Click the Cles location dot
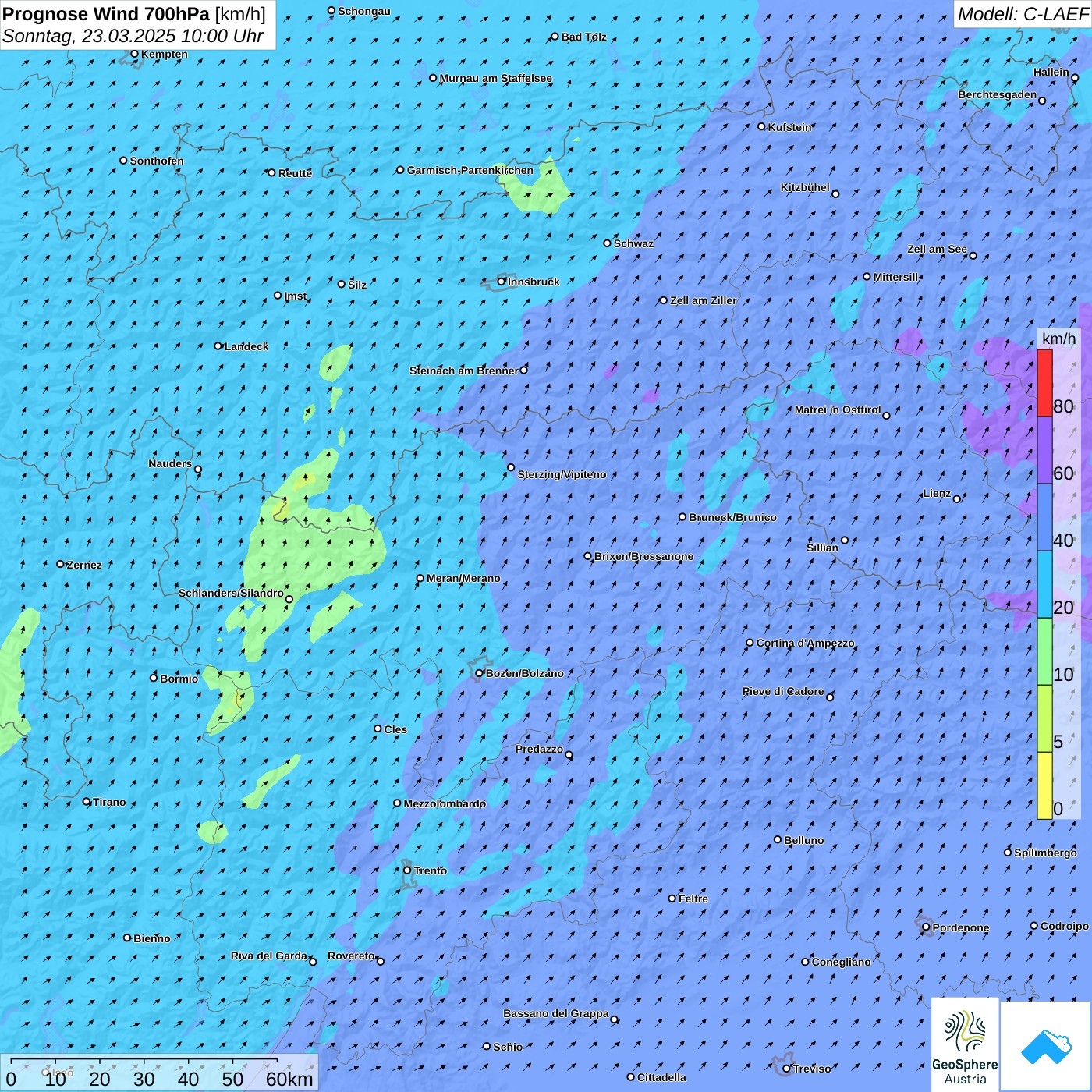The width and height of the screenshot is (1092, 1092). (378, 729)
